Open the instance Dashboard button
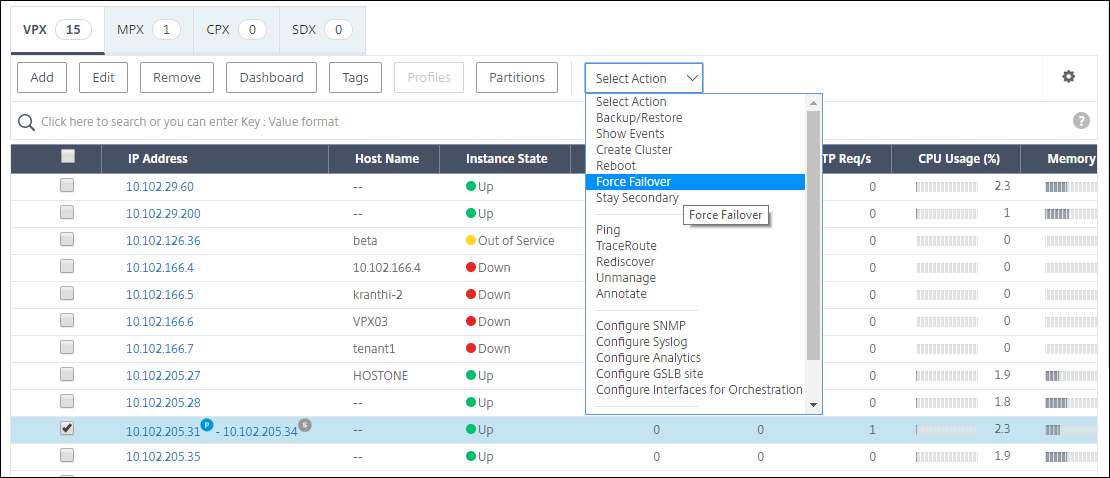The height and width of the screenshot is (478, 1110). (271, 78)
